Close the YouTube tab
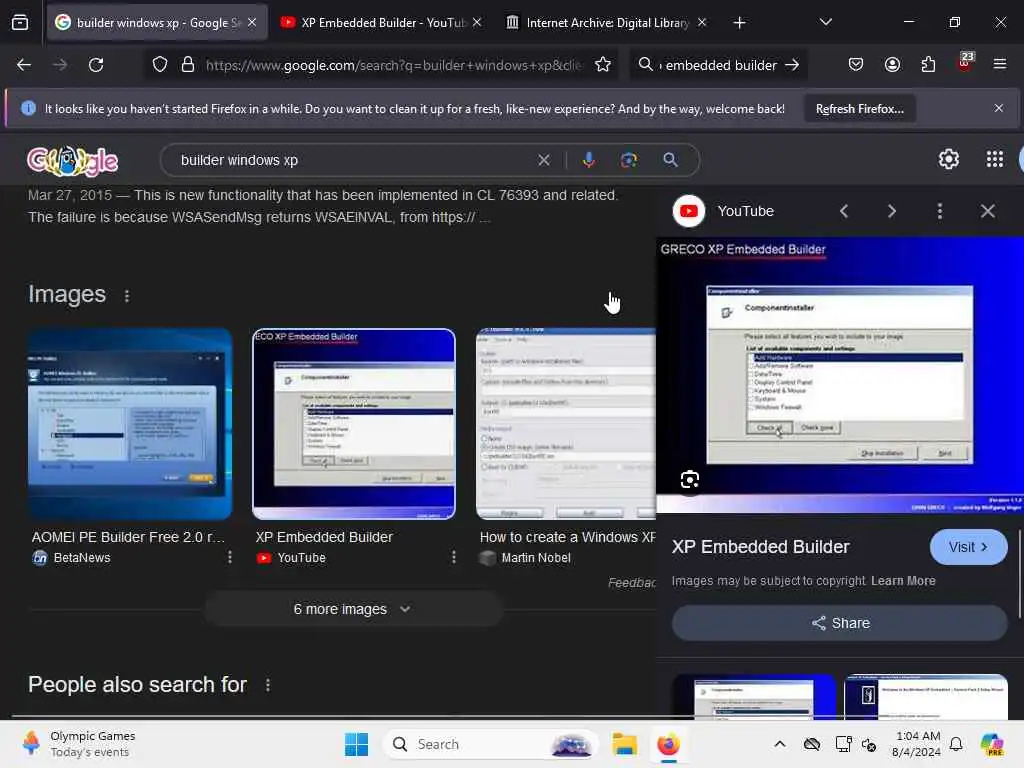 [477, 23]
